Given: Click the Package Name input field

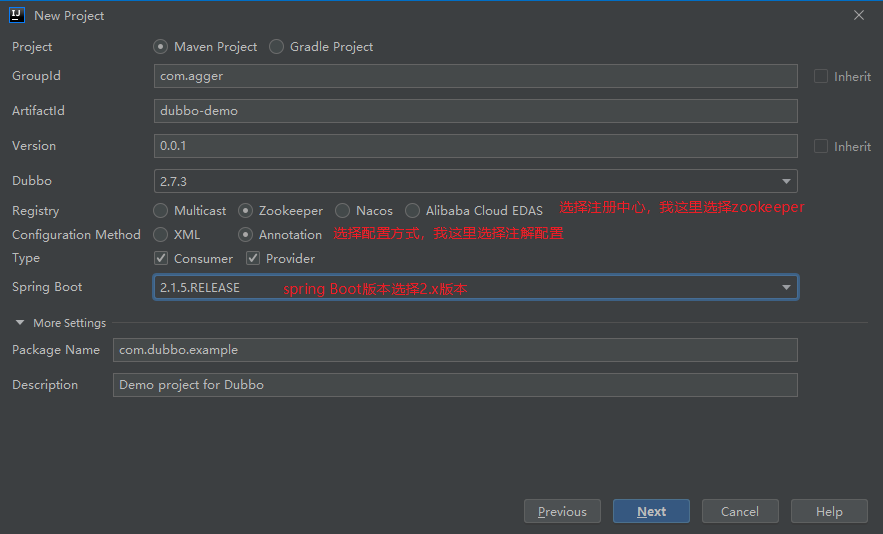Looking at the screenshot, I should (455, 350).
